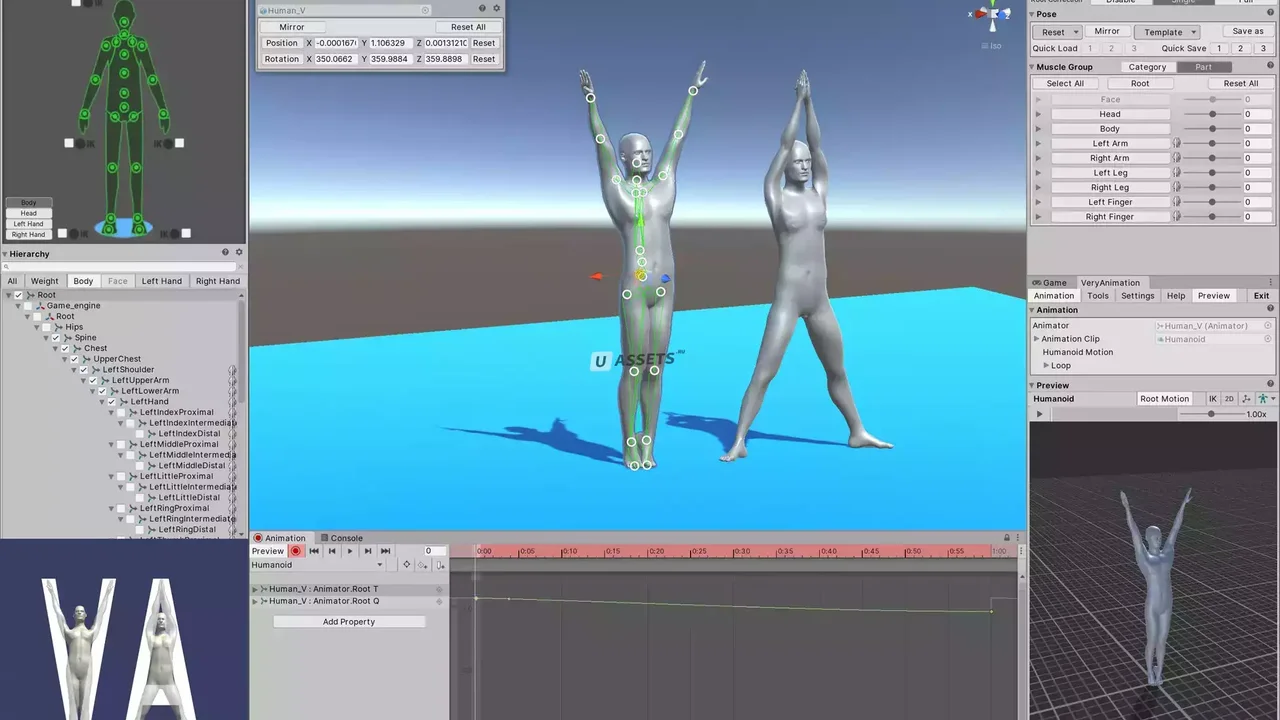Uncheck the Chest checkbox
Screen dimensions: 1280x720
tap(65, 349)
